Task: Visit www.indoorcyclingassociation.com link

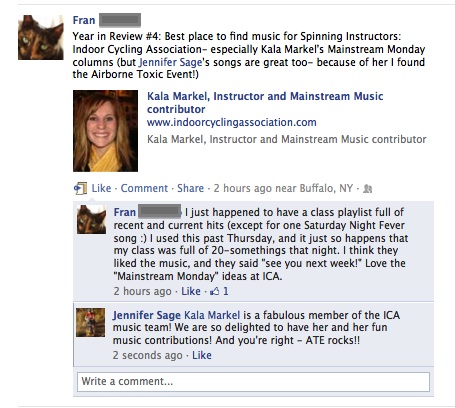Action: click(x=232, y=122)
